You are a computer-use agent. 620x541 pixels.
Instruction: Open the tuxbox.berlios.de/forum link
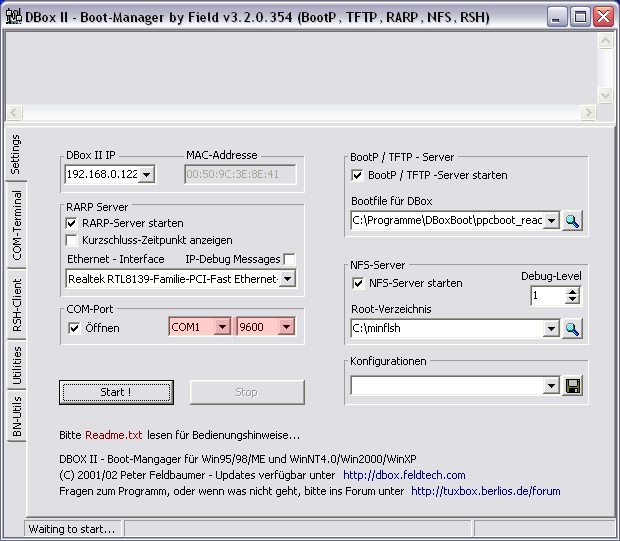(x=486, y=491)
